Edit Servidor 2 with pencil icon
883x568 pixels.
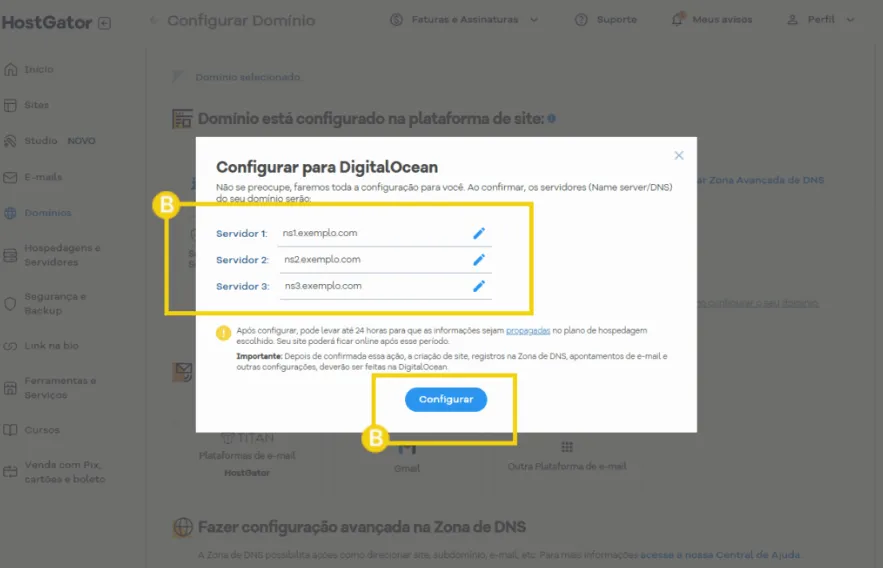tap(479, 260)
